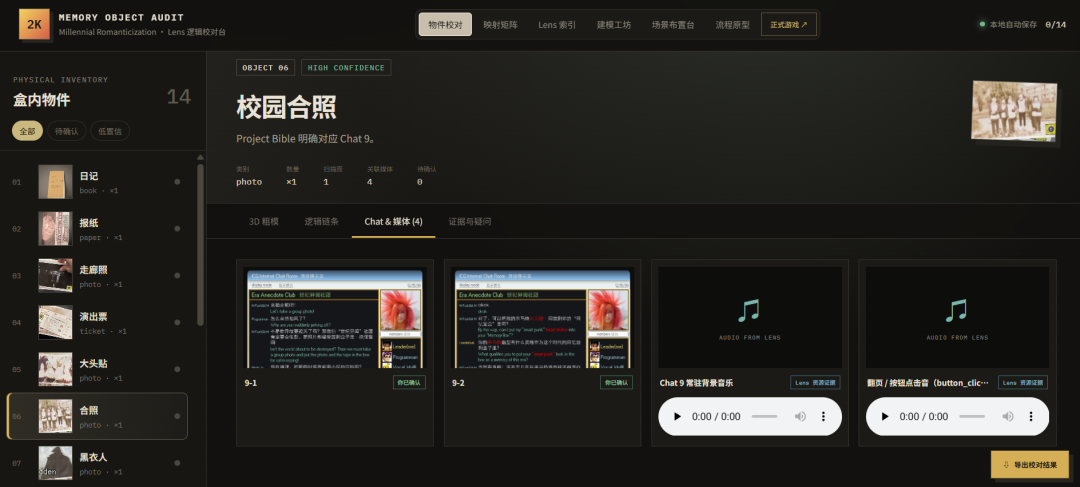Adjust volume slider of Chat 9 music player
The image size is (1080, 487).
[x=765, y=417]
